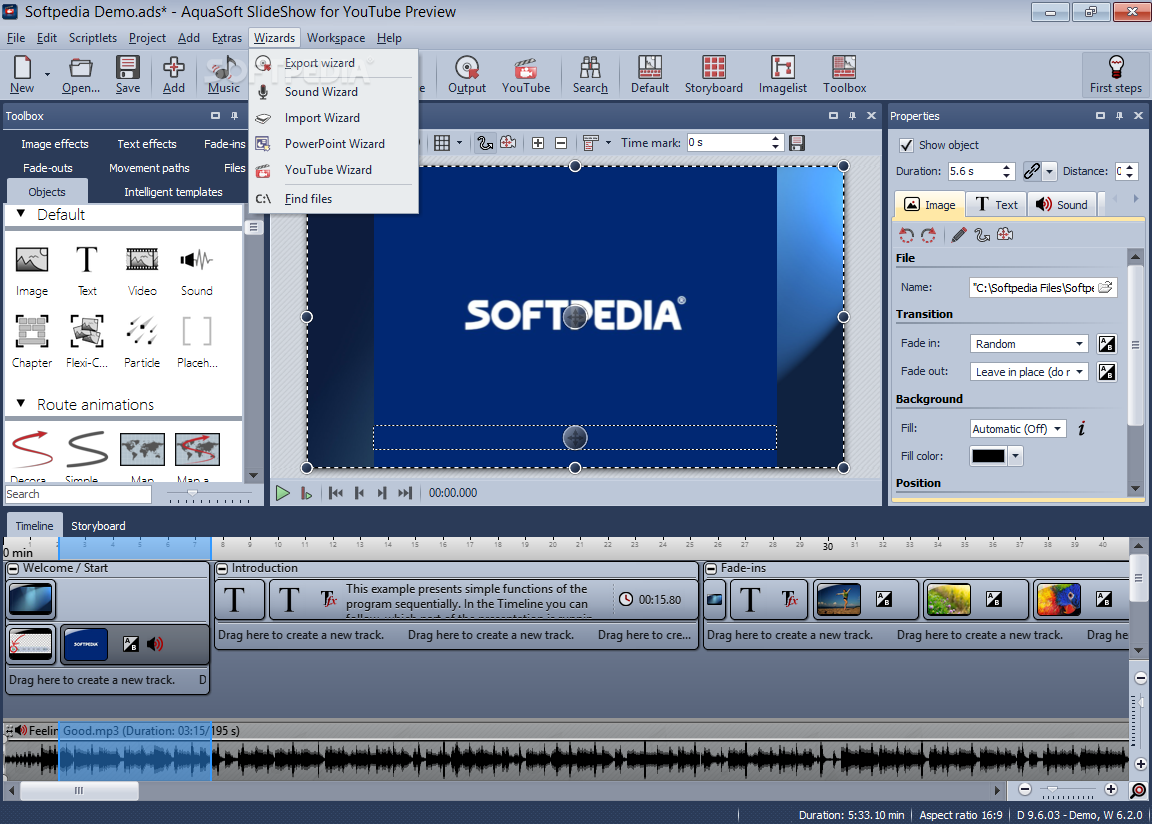Open a project with the Open icon
Viewport: 1152px width, 824px height.
tap(81, 74)
